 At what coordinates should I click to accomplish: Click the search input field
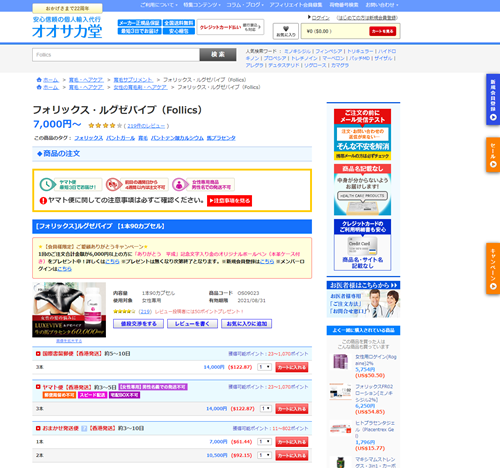tap(116, 55)
